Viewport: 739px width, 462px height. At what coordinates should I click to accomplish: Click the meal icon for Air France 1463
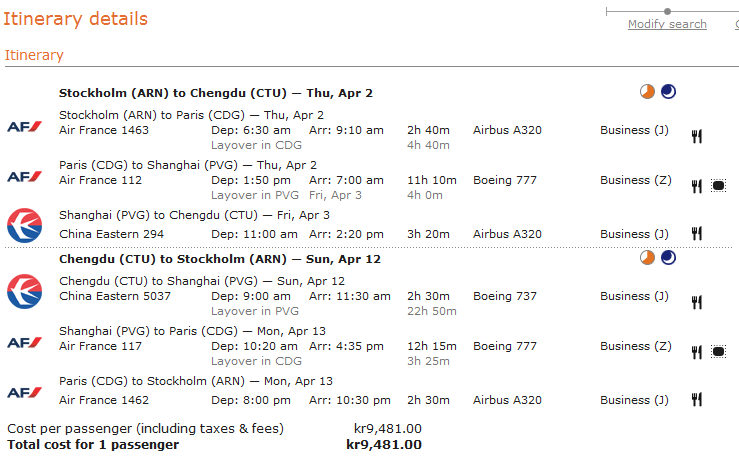[697, 136]
